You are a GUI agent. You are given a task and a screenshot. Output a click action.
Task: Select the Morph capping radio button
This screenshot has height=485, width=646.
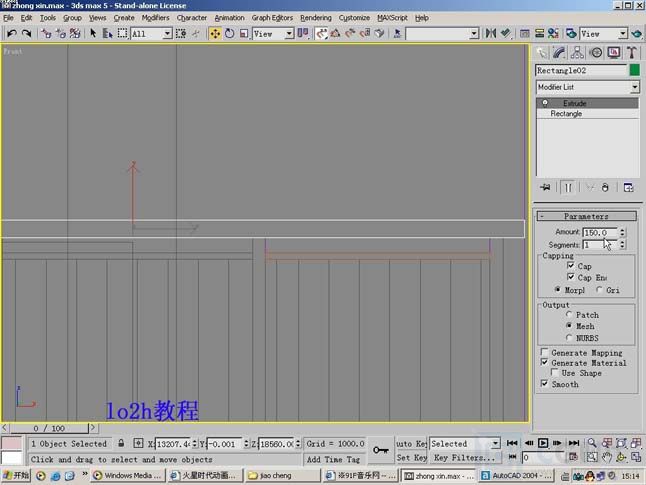click(x=557, y=290)
